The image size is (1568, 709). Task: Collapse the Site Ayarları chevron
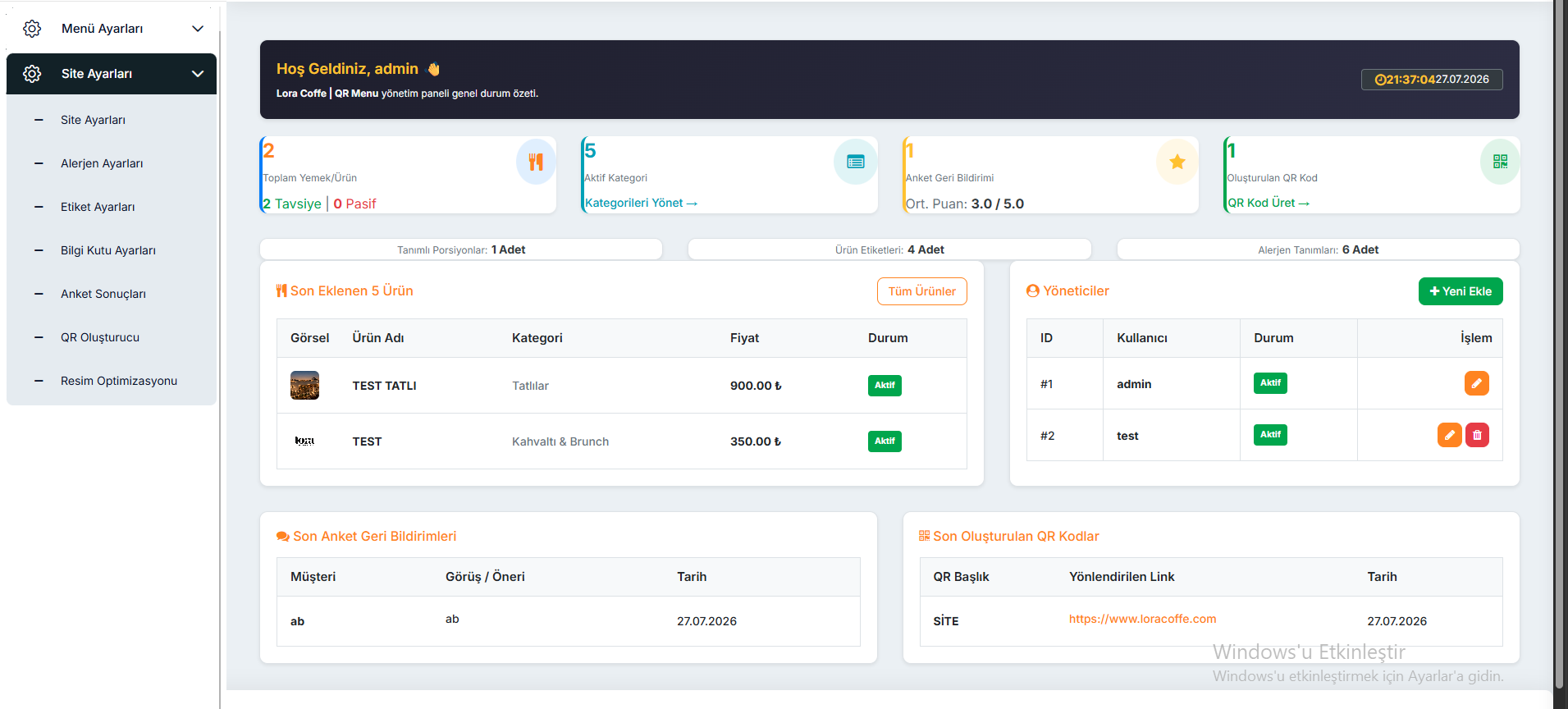coord(198,74)
